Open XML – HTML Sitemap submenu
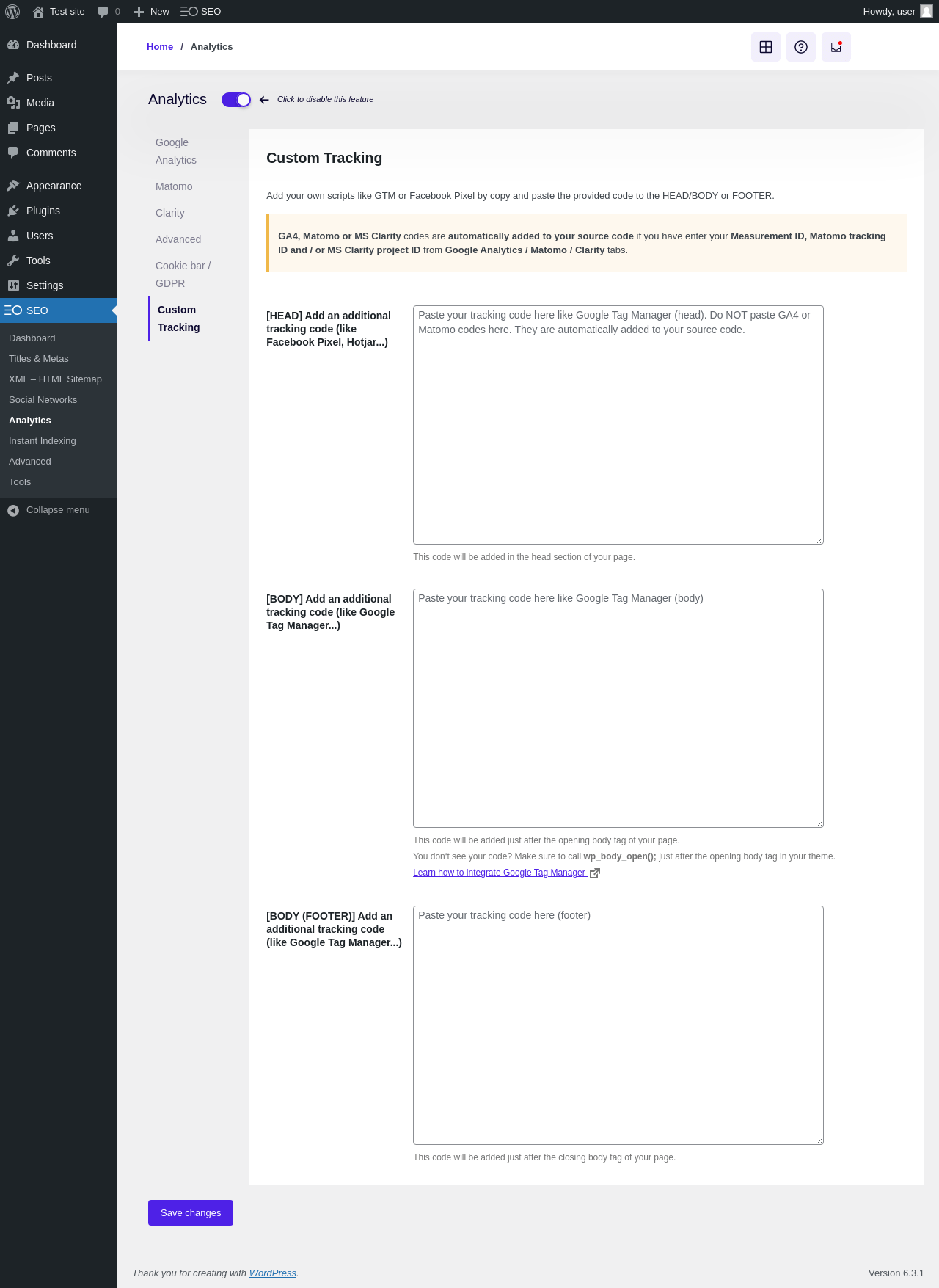 coord(56,379)
